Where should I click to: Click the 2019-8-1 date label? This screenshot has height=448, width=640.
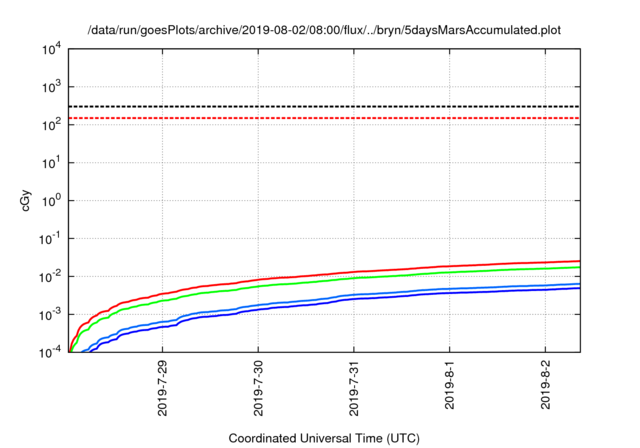[x=449, y=385]
